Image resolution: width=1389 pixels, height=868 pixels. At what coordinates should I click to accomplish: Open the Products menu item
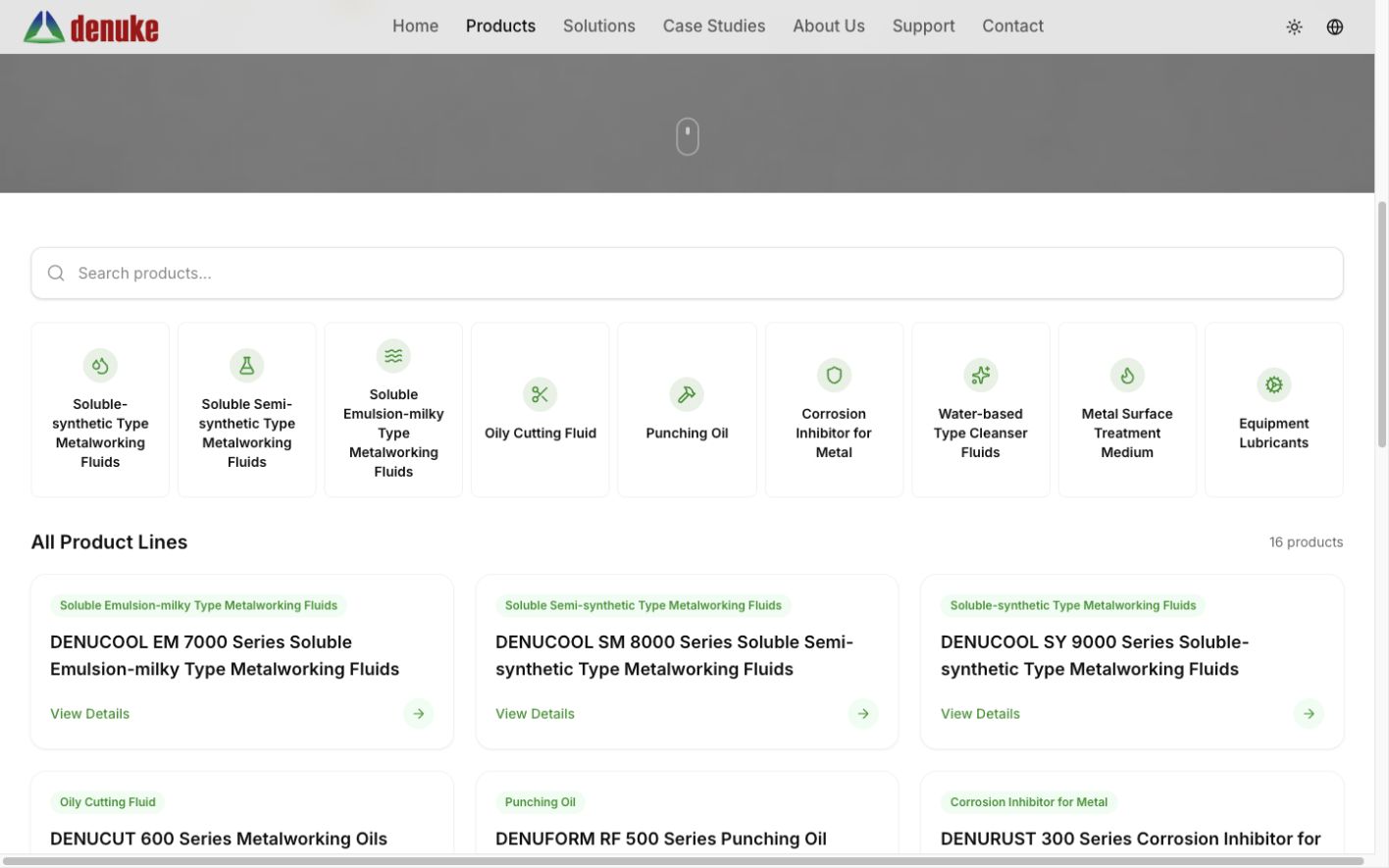click(x=500, y=26)
